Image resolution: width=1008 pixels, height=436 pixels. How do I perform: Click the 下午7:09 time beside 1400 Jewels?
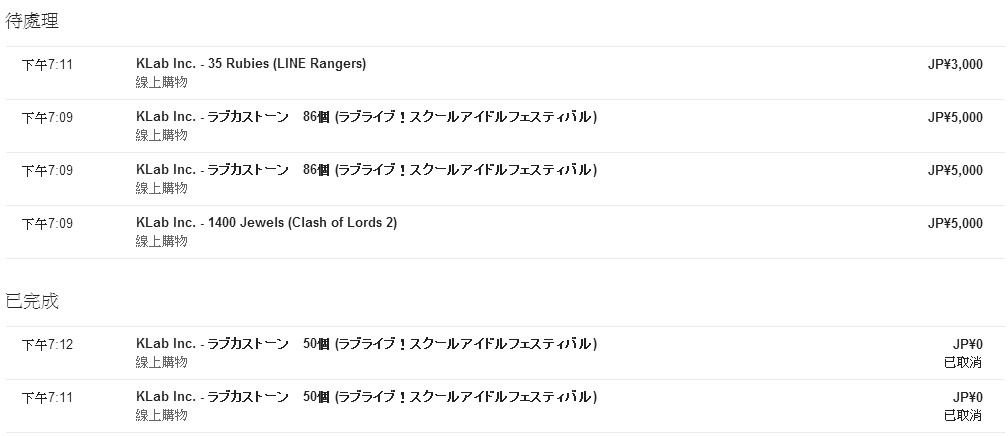click(x=47, y=224)
